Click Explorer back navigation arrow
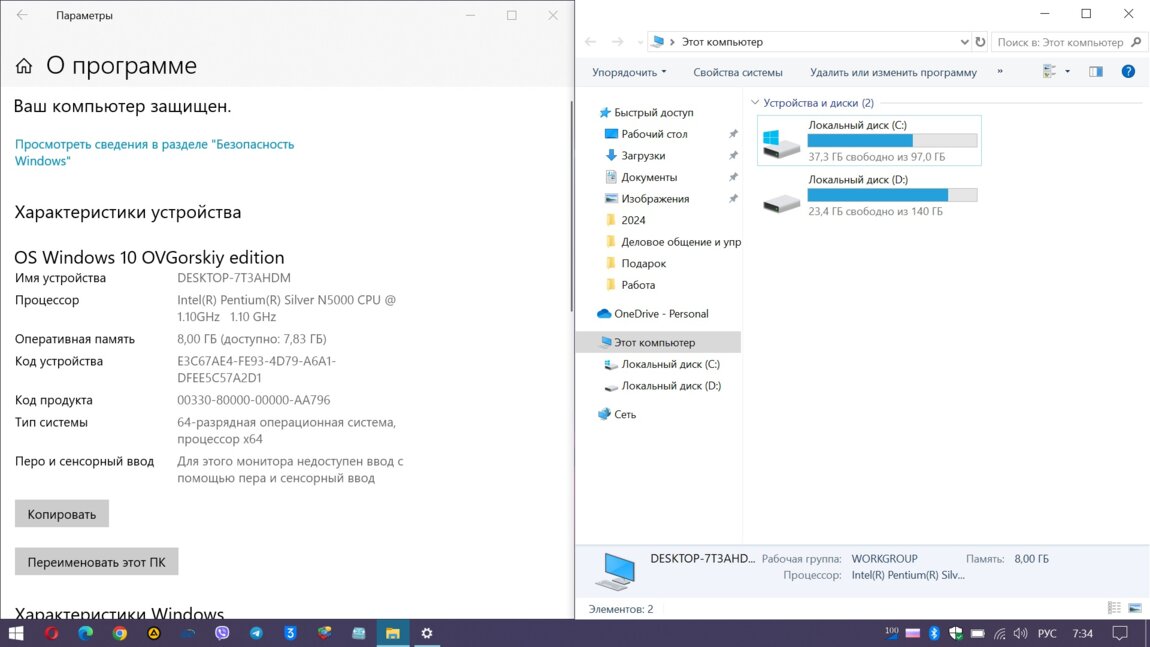Viewport: 1150px width, 647px height. pyautogui.click(x=590, y=42)
